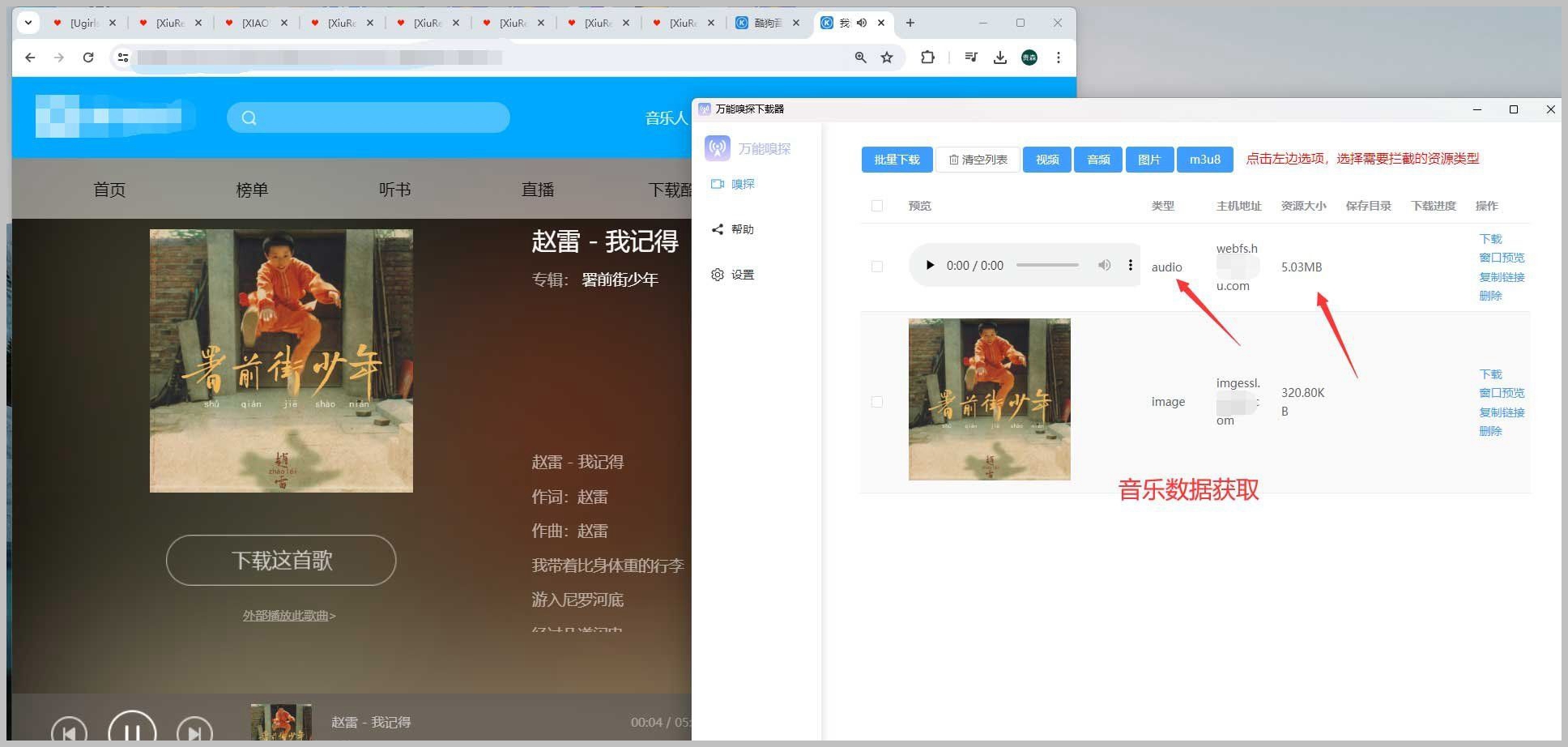
Task: Click the 资源大小 column header
Action: [x=1303, y=206]
